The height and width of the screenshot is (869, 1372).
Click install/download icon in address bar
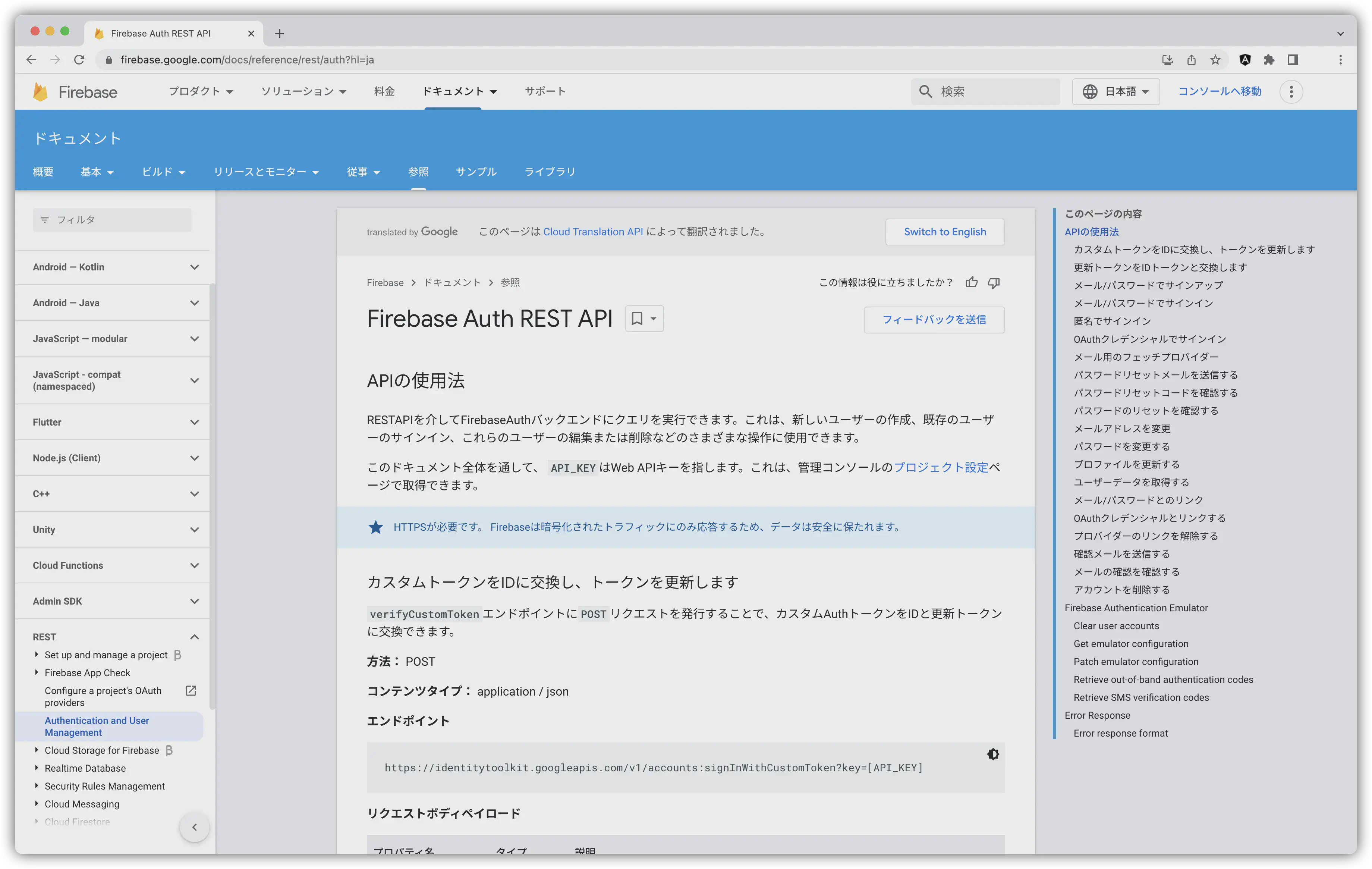[x=1167, y=60]
